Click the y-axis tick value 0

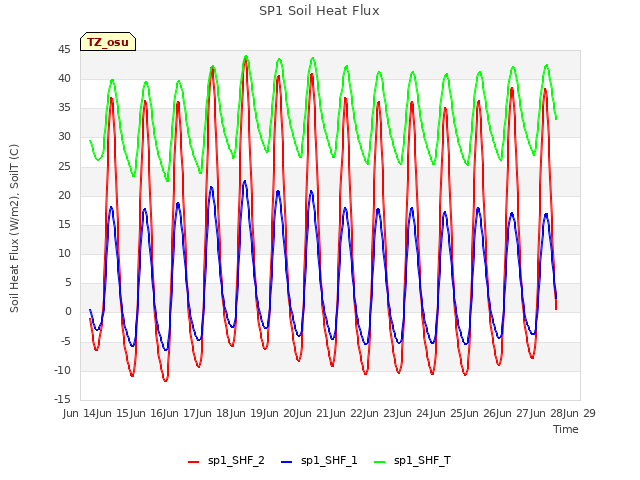coord(68,312)
